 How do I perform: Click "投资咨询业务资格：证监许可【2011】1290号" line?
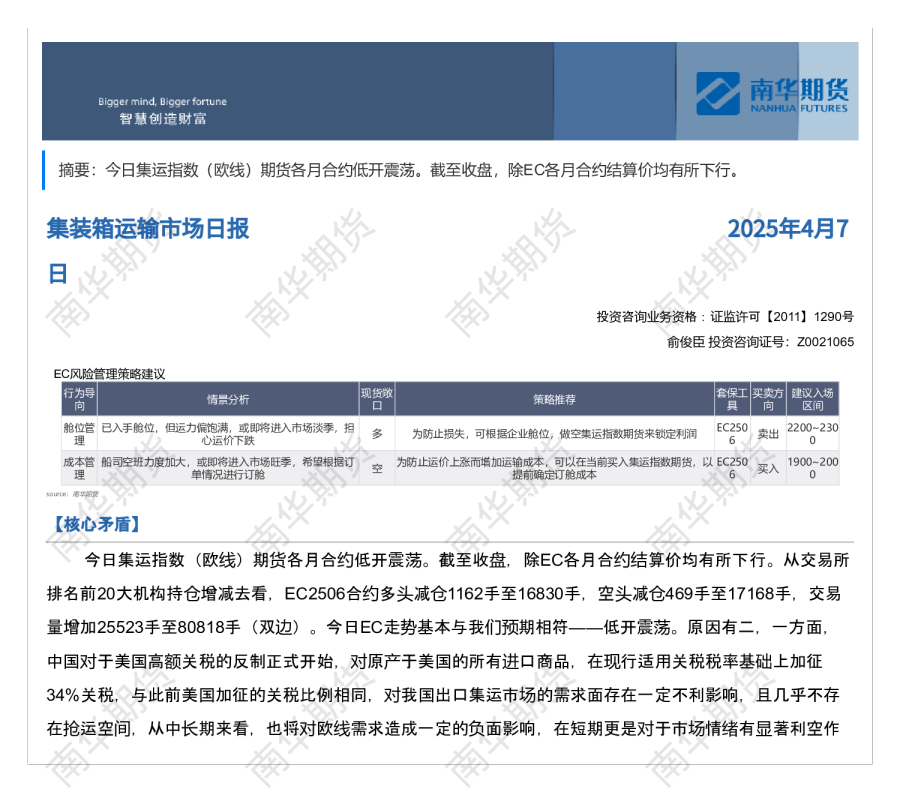coord(725,317)
